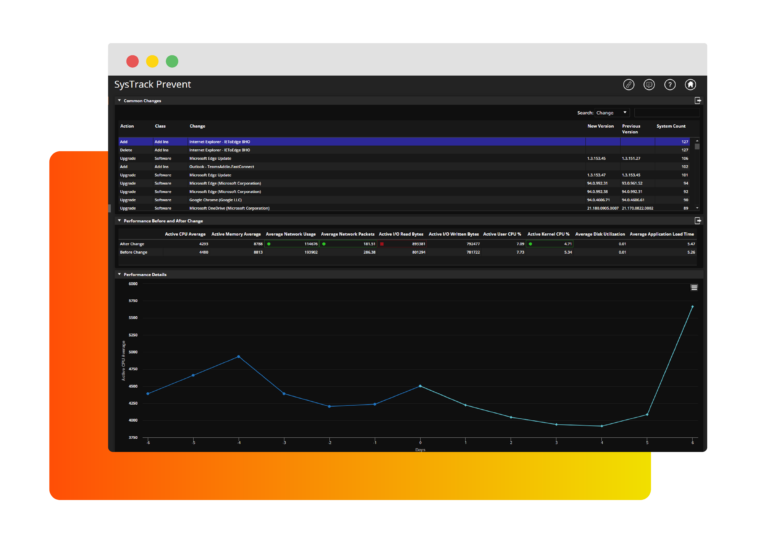Go to home via the house icon

click(690, 85)
